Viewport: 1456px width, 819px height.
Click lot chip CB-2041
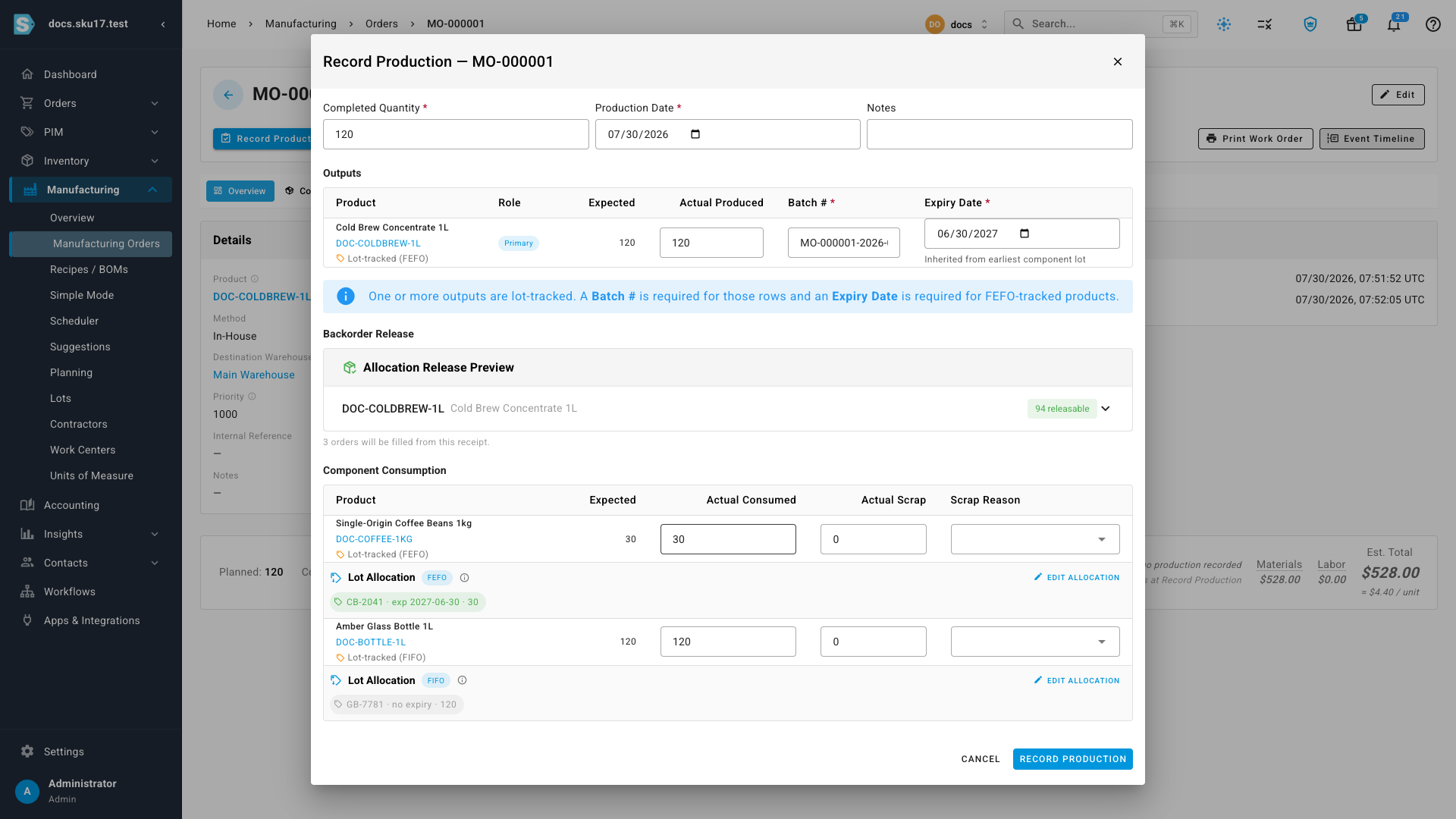click(x=408, y=602)
